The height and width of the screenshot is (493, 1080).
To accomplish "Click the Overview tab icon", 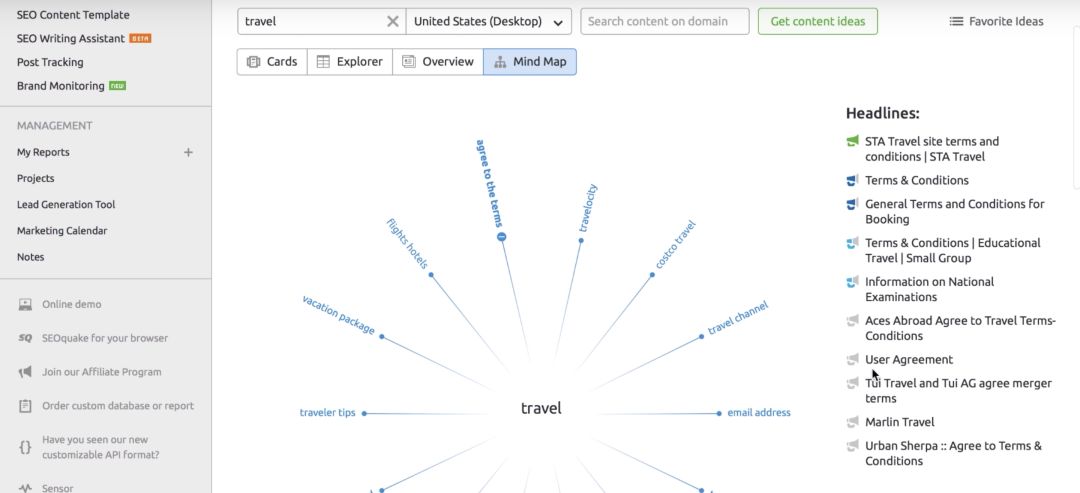I will [x=409, y=61].
